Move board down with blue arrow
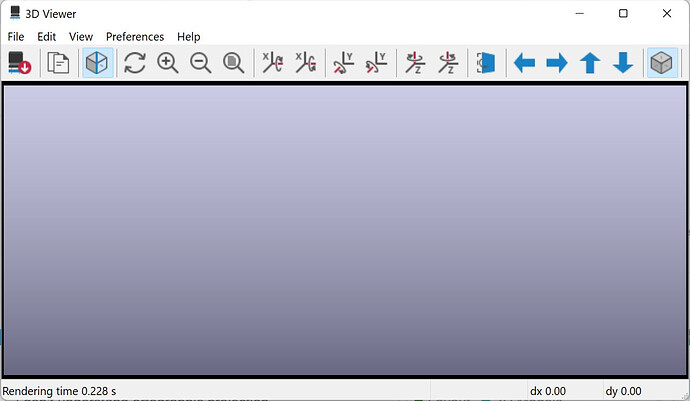 [623, 63]
